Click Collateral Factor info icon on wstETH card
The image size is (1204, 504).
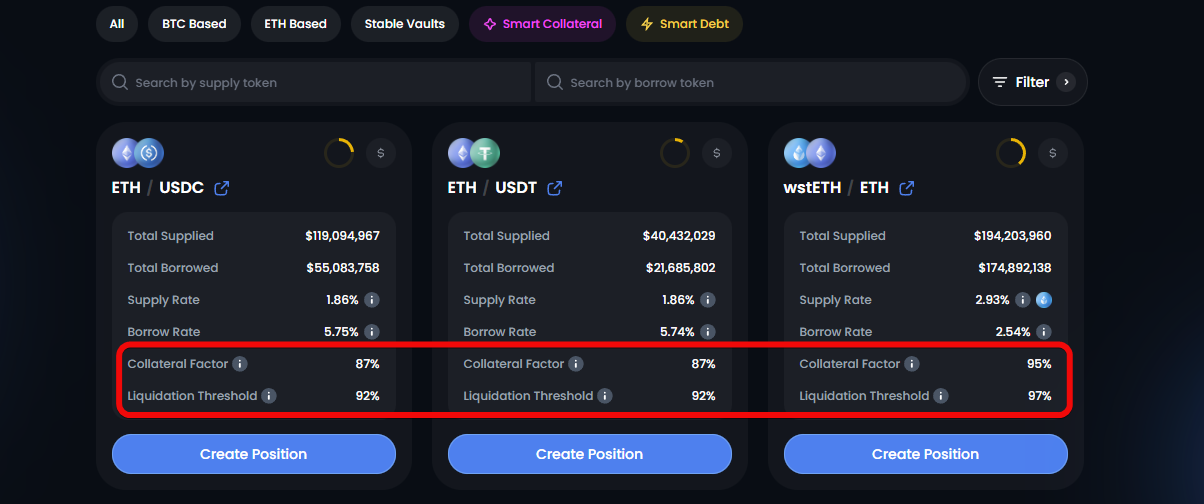click(912, 364)
